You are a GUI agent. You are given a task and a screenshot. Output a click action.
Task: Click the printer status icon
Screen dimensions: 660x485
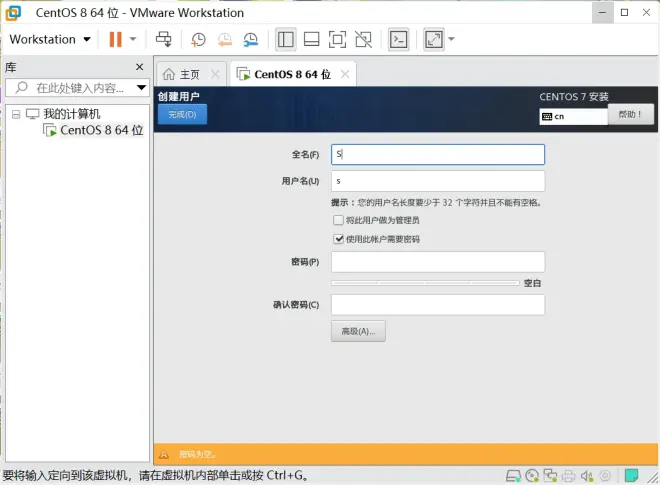coord(568,476)
